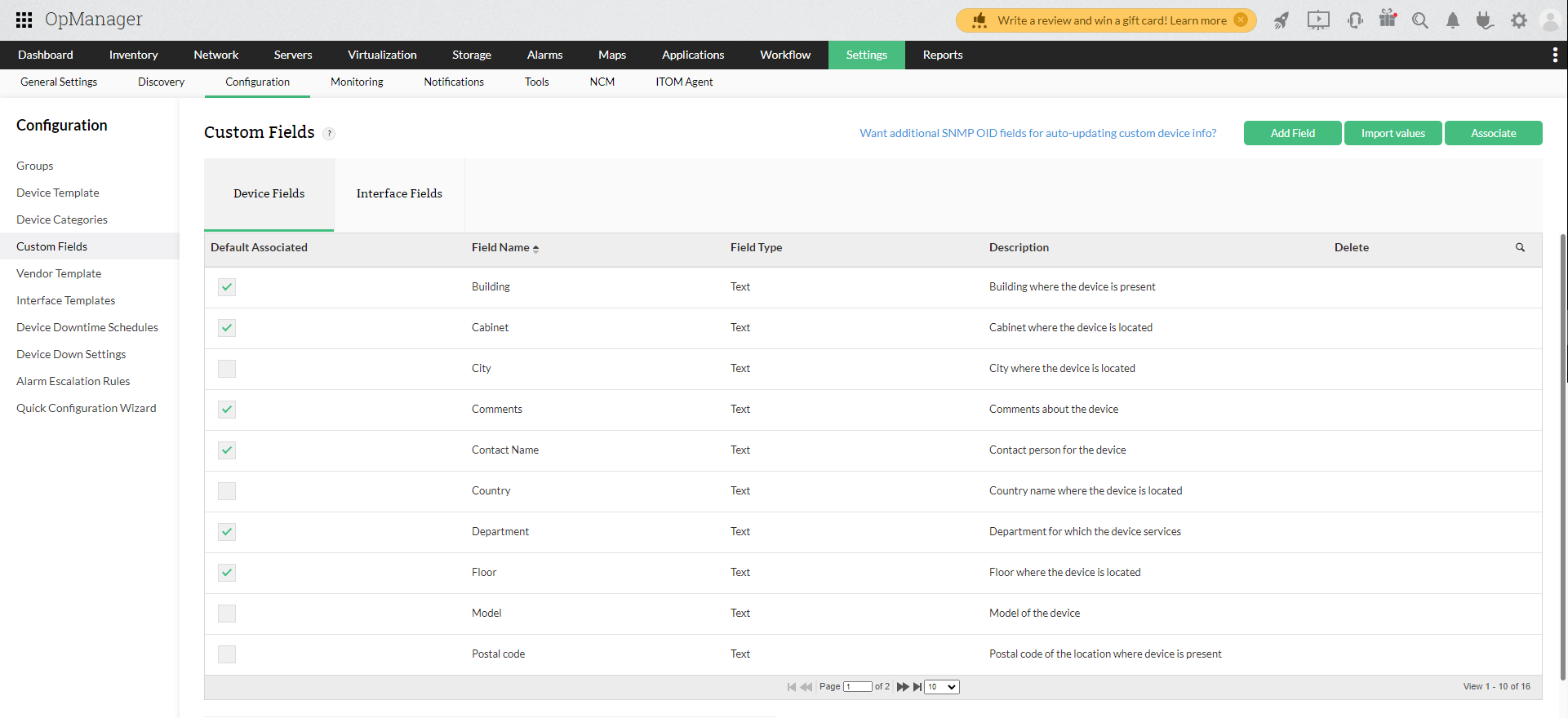The height and width of the screenshot is (718, 1568).
Task: Click the headset support icon
Action: (x=1355, y=20)
